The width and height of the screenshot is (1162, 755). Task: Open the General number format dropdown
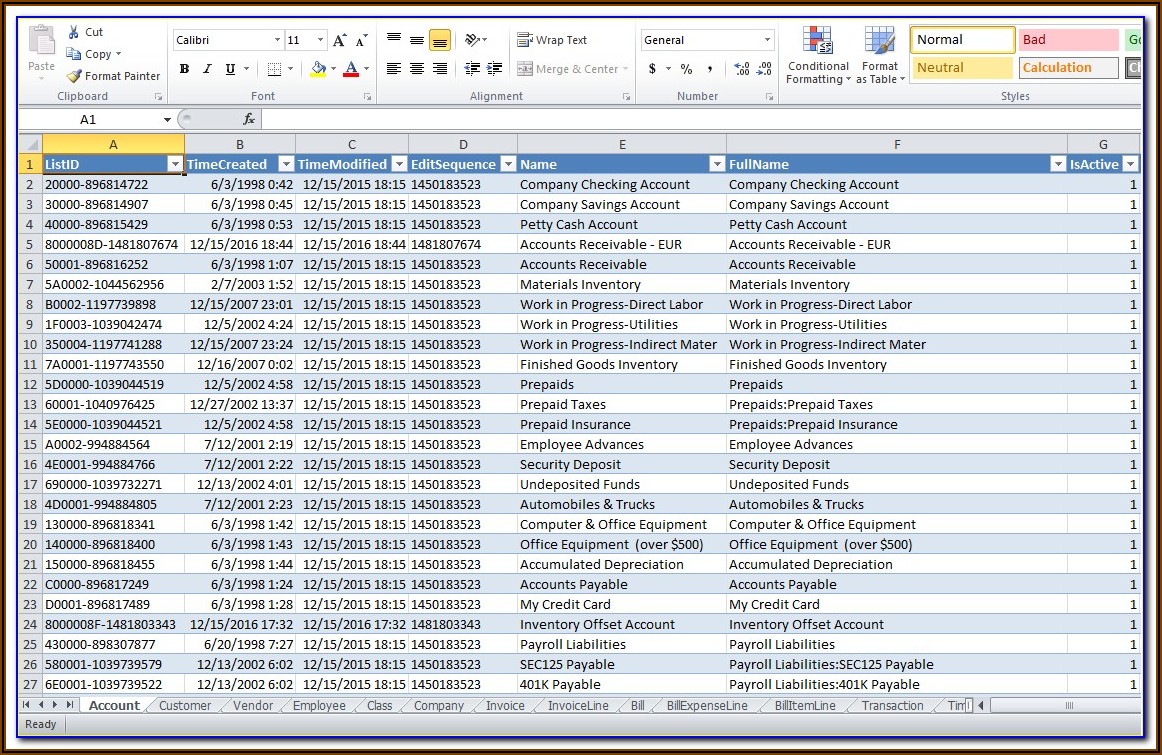[x=767, y=40]
